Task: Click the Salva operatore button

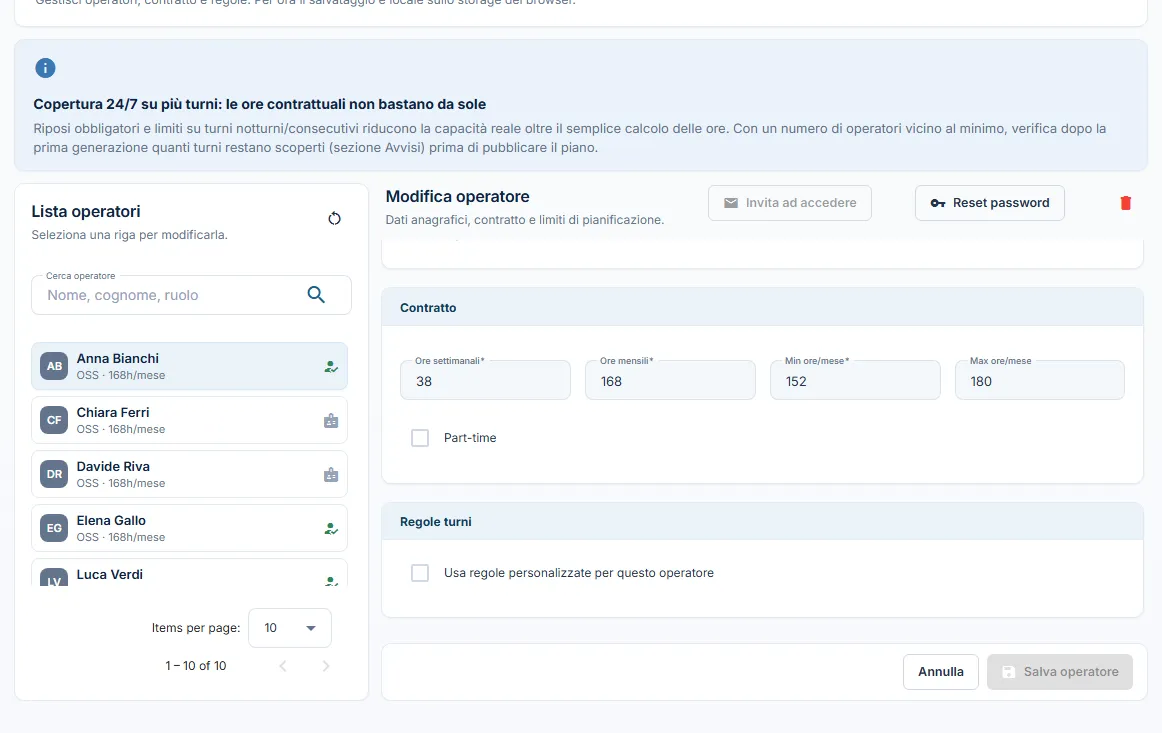Action: point(1060,671)
